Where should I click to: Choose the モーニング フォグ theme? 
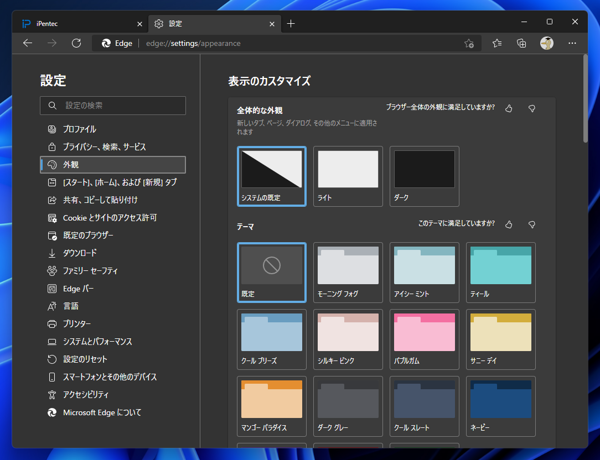(x=348, y=272)
